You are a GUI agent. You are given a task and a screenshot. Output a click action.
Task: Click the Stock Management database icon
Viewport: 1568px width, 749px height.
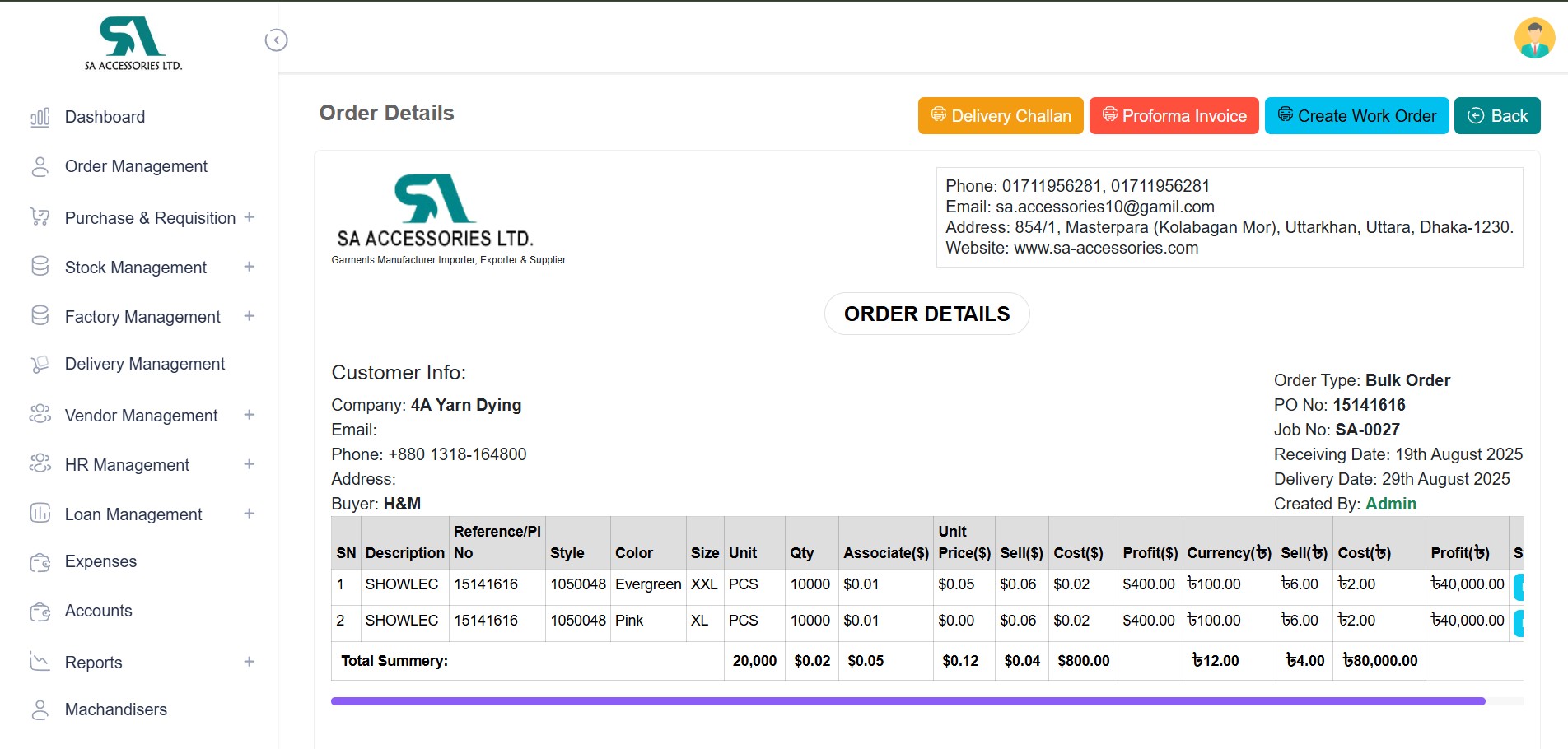pos(40,266)
